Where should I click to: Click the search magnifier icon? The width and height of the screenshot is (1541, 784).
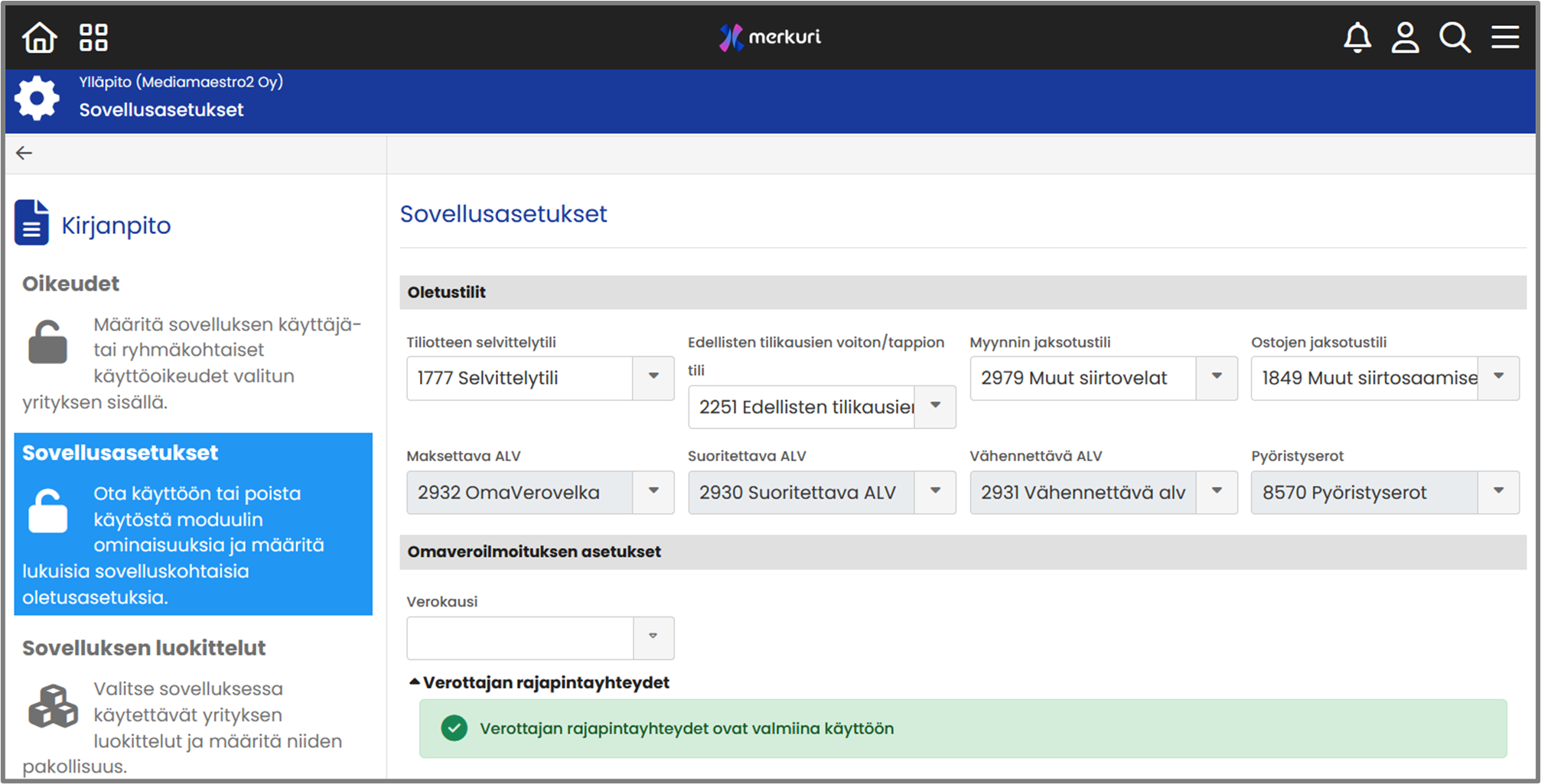pyautogui.click(x=1454, y=37)
